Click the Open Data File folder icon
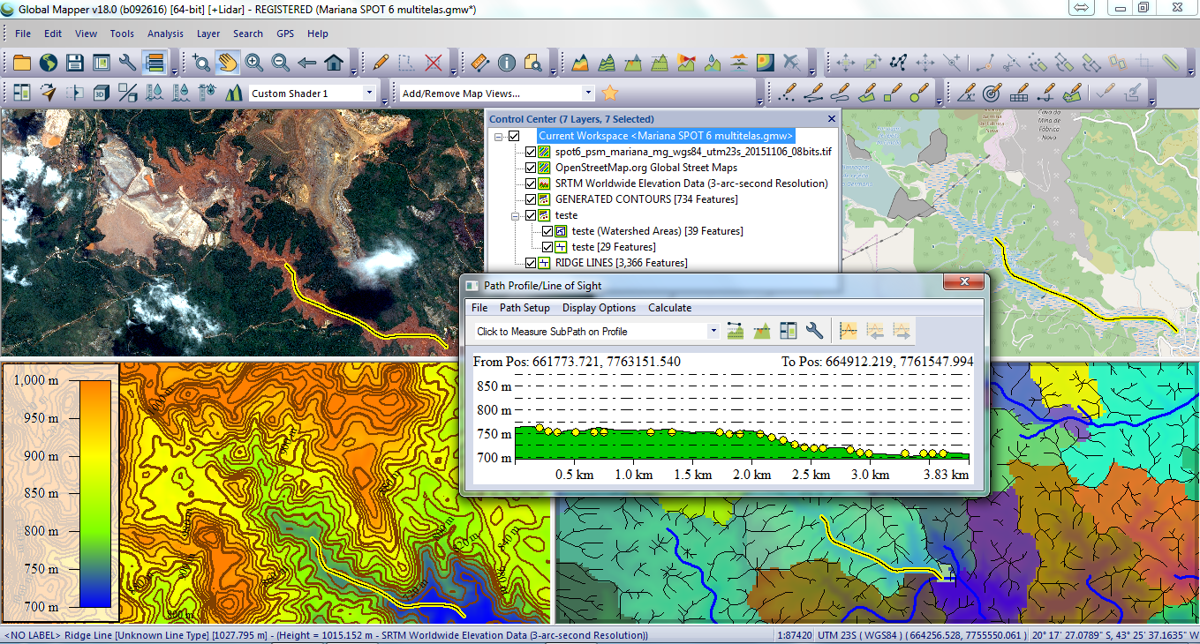 pyautogui.click(x=22, y=63)
